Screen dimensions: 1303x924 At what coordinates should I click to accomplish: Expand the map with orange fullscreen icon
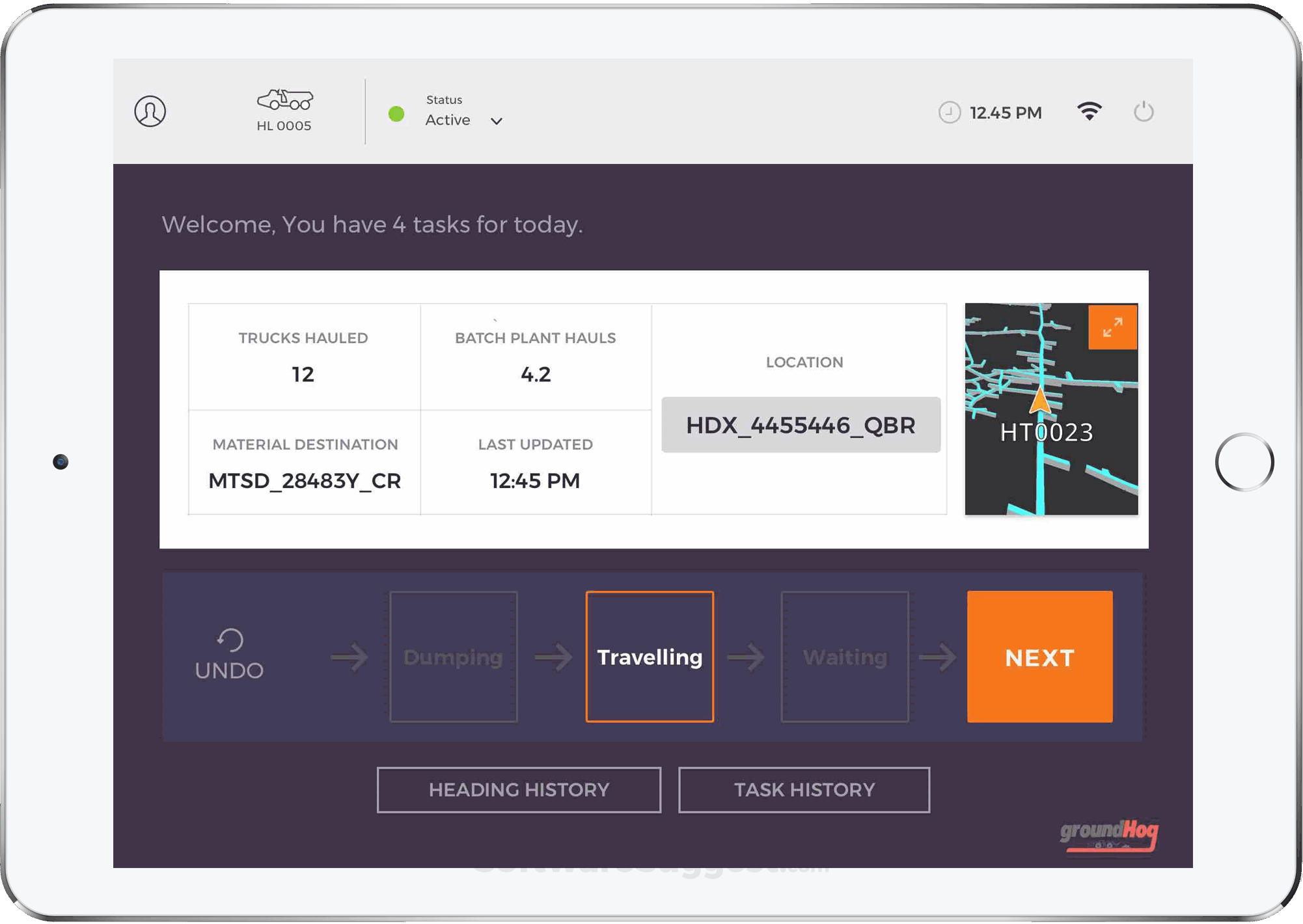pos(1112,327)
